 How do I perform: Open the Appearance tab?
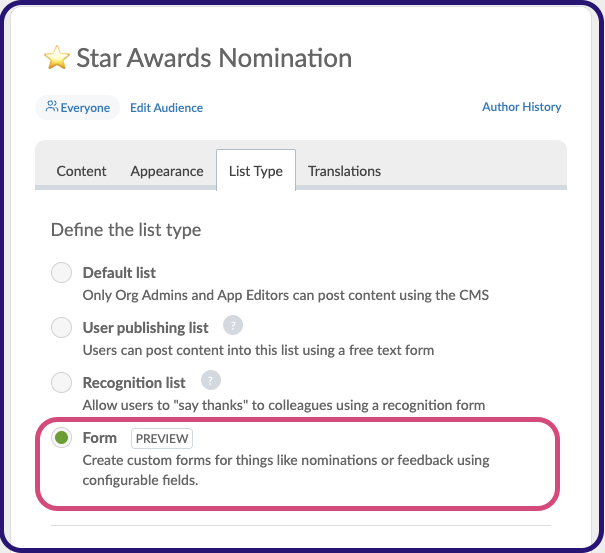(167, 171)
